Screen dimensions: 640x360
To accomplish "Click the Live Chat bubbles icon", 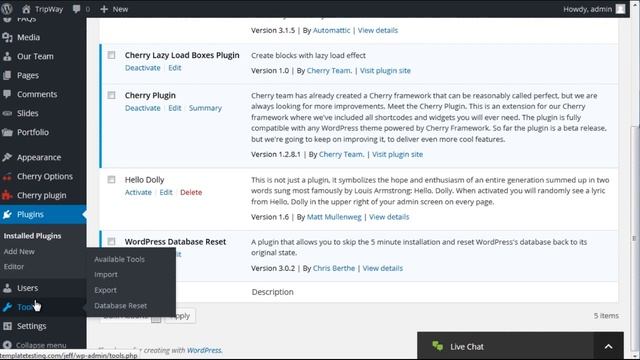I will pos(438,346).
